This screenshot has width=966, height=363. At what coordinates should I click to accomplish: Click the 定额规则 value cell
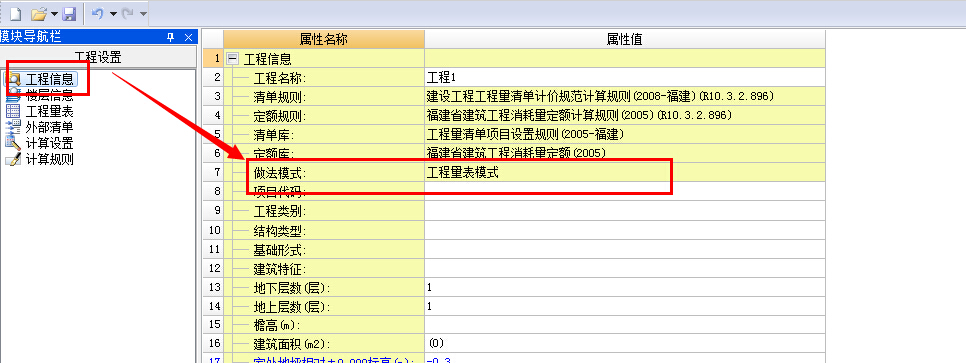point(625,116)
